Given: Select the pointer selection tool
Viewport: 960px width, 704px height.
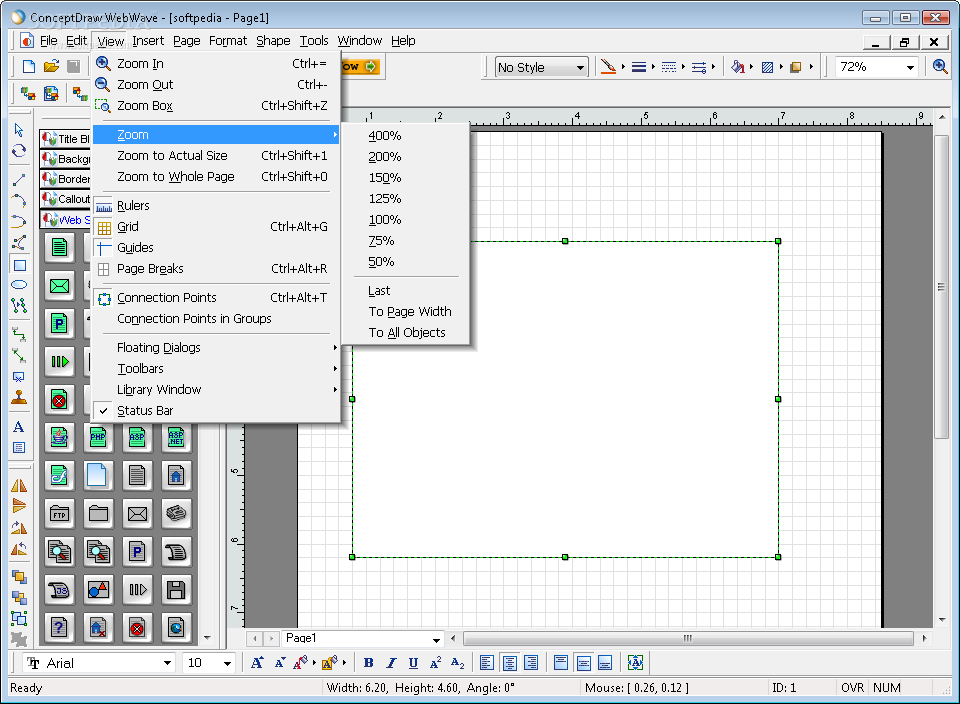Looking at the screenshot, I should 19,130.
